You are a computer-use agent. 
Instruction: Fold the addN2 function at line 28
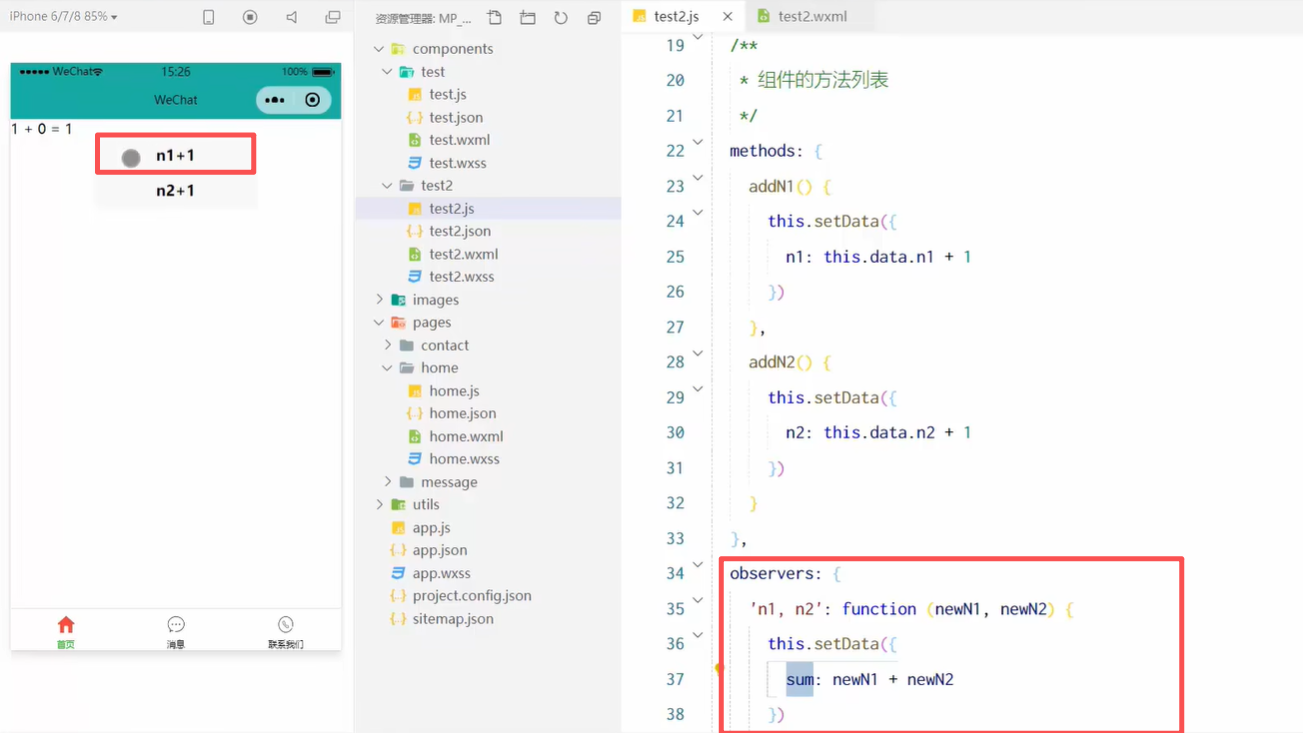click(698, 353)
